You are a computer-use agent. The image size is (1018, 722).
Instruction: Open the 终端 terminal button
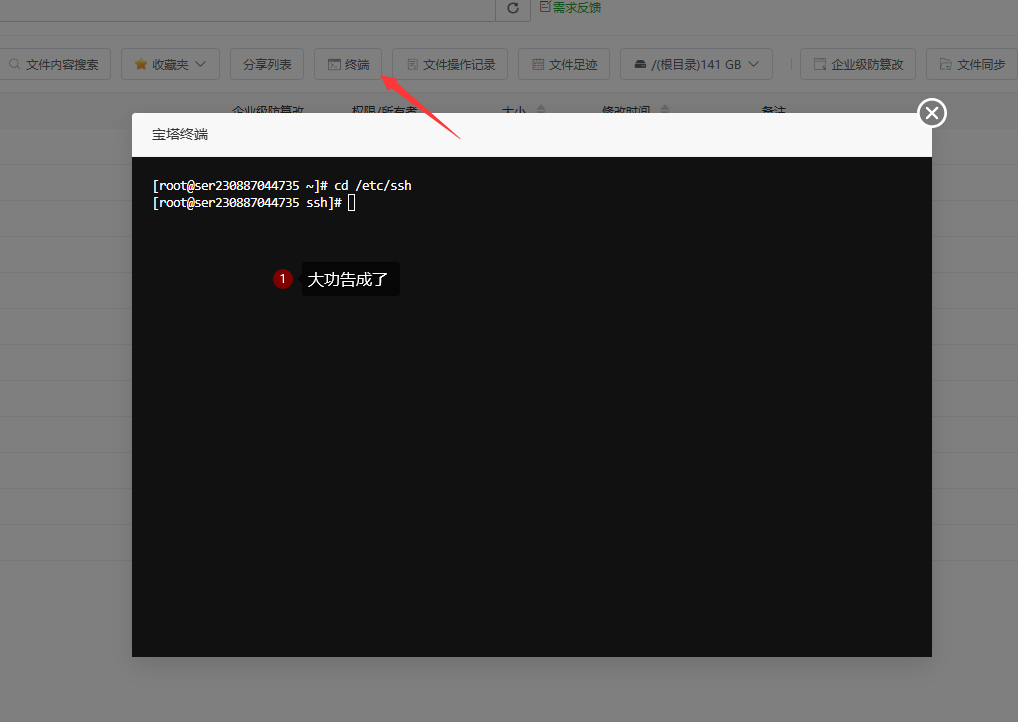click(348, 64)
